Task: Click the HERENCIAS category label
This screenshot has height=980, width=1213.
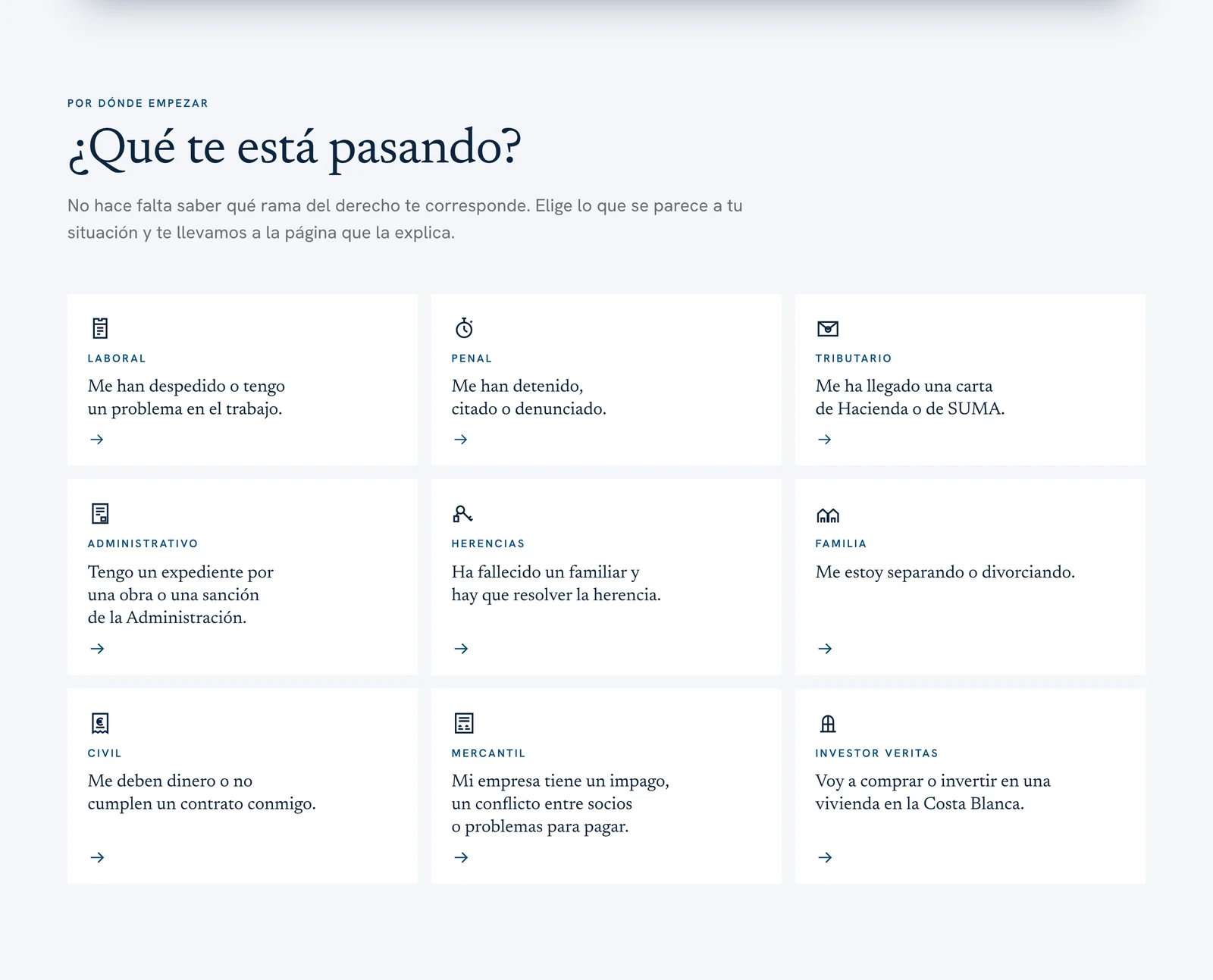Action: (x=488, y=543)
